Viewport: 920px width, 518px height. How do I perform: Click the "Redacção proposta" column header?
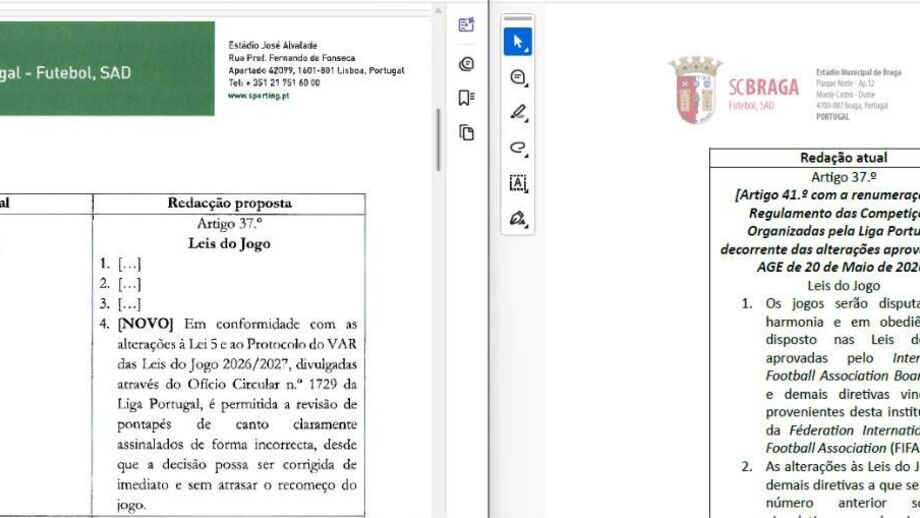coord(229,203)
